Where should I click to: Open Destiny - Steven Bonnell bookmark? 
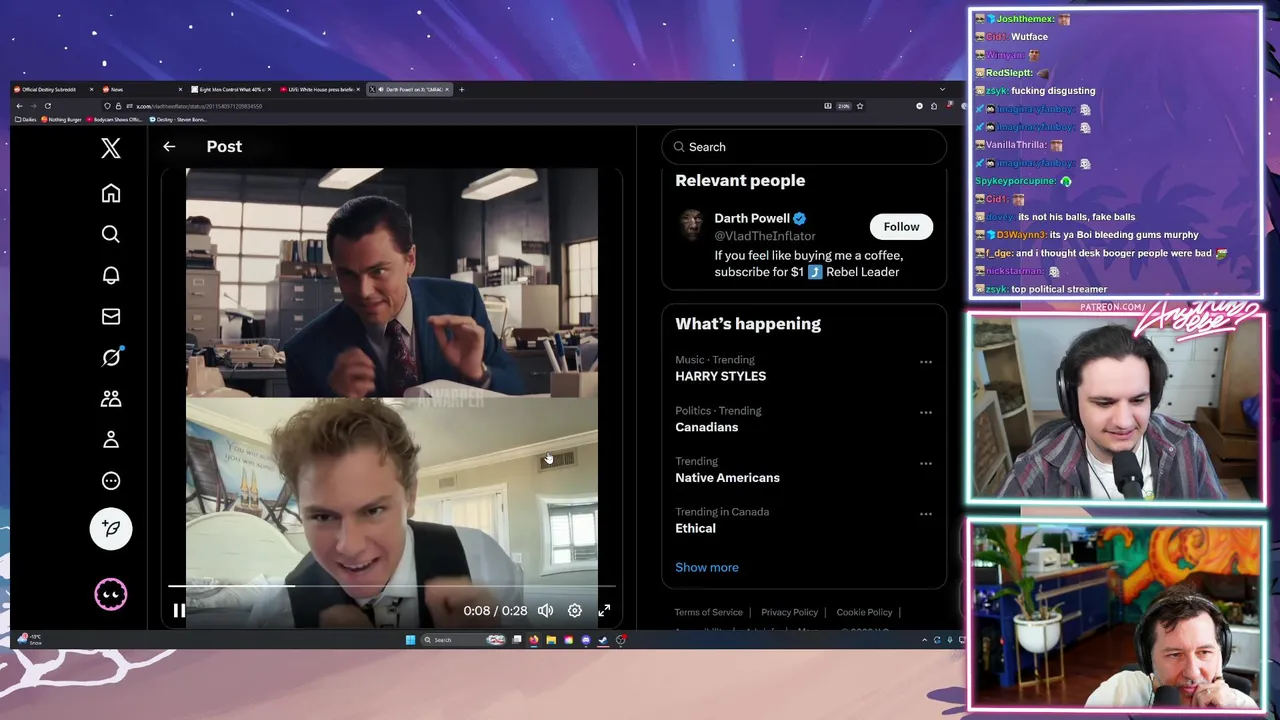pos(178,119)
